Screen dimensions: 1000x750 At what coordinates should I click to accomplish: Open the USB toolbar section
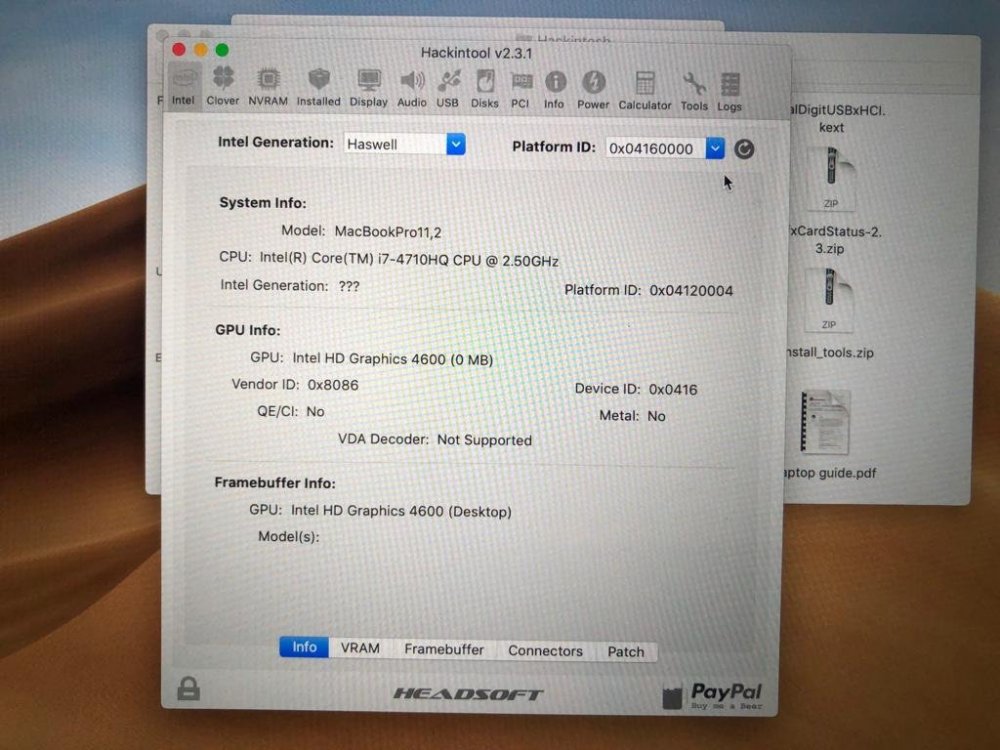[x=448, y=90]
